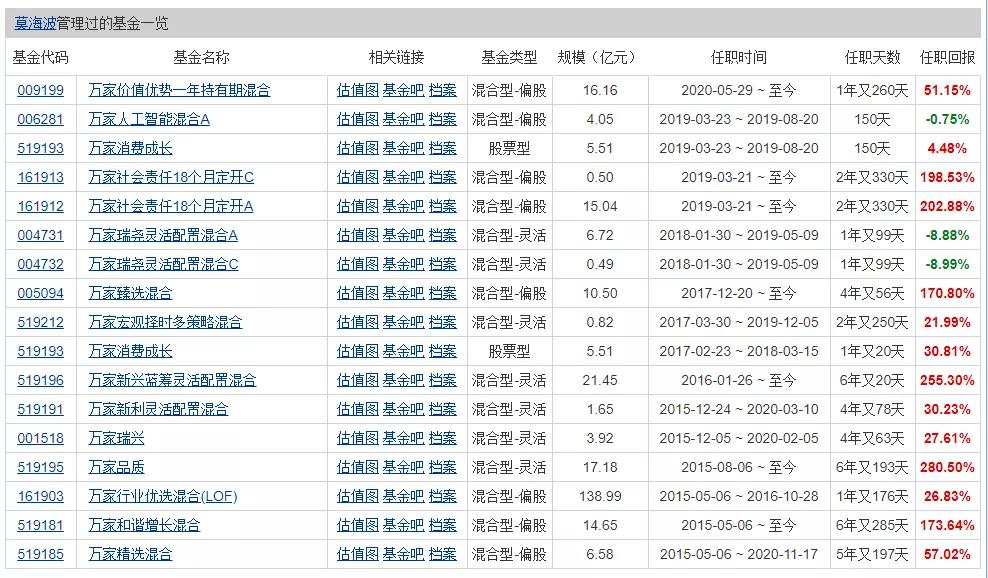Open 万家新利灵活配置混合 link
The image size is (988, 578).
(158, 409)
